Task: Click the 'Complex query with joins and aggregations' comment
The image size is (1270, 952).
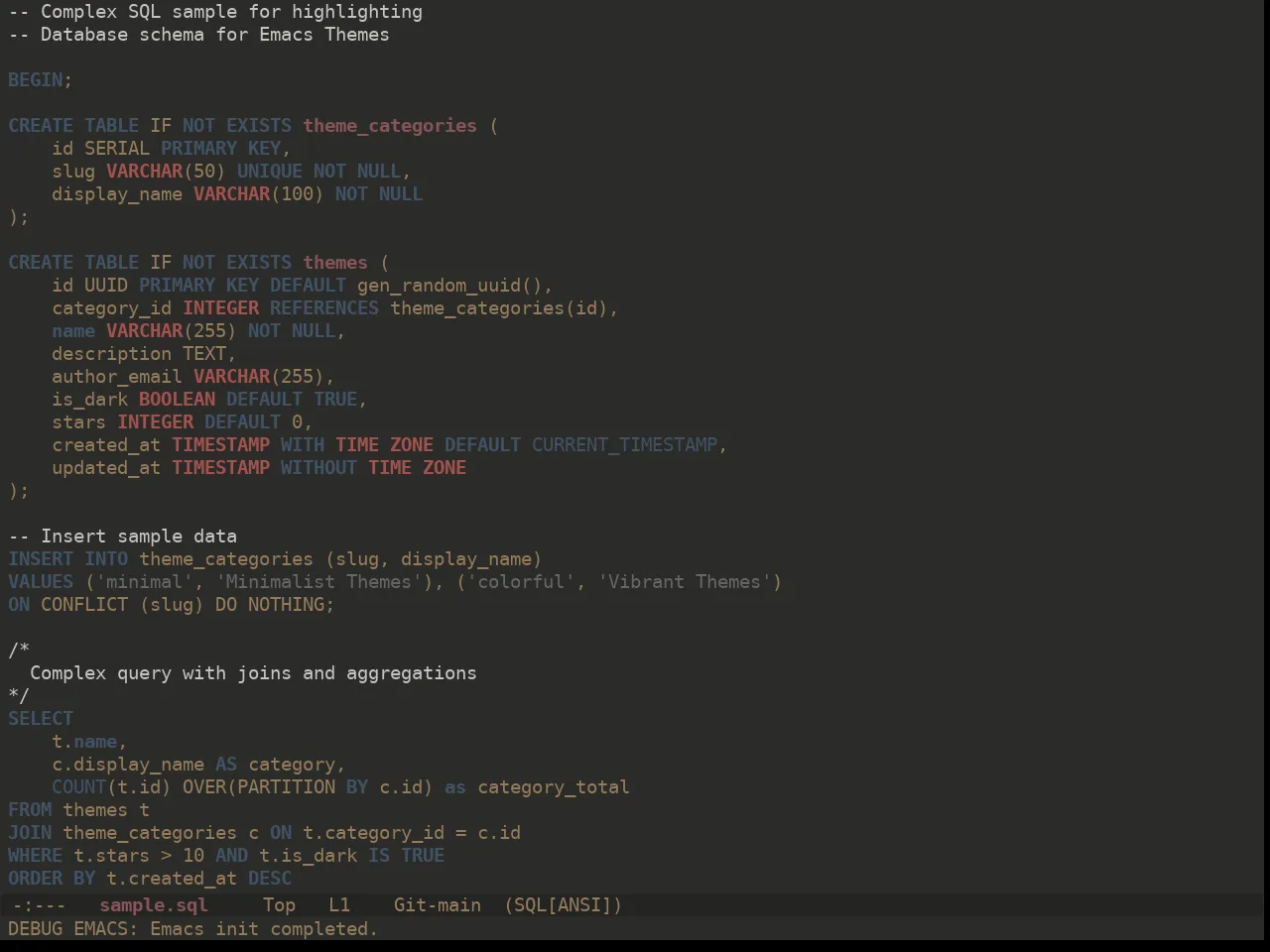Action: (253, 673)
